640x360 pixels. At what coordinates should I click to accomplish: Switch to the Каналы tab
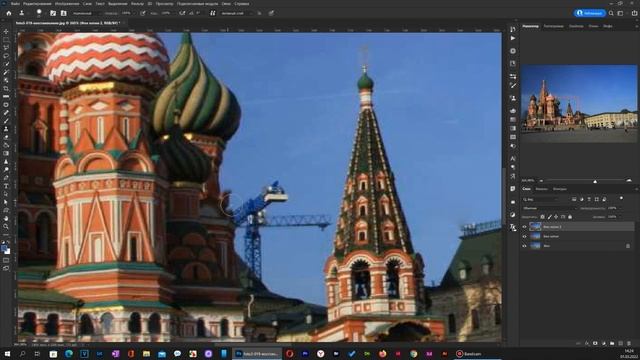(542, 189)
